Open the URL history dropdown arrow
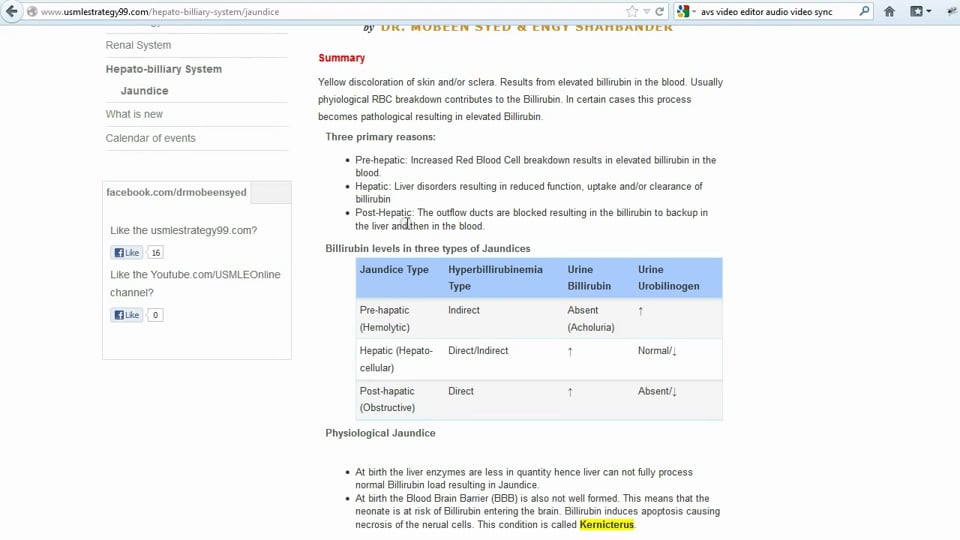Image resolution: width=960 pixels, height=540 pixels. point(647,12)
